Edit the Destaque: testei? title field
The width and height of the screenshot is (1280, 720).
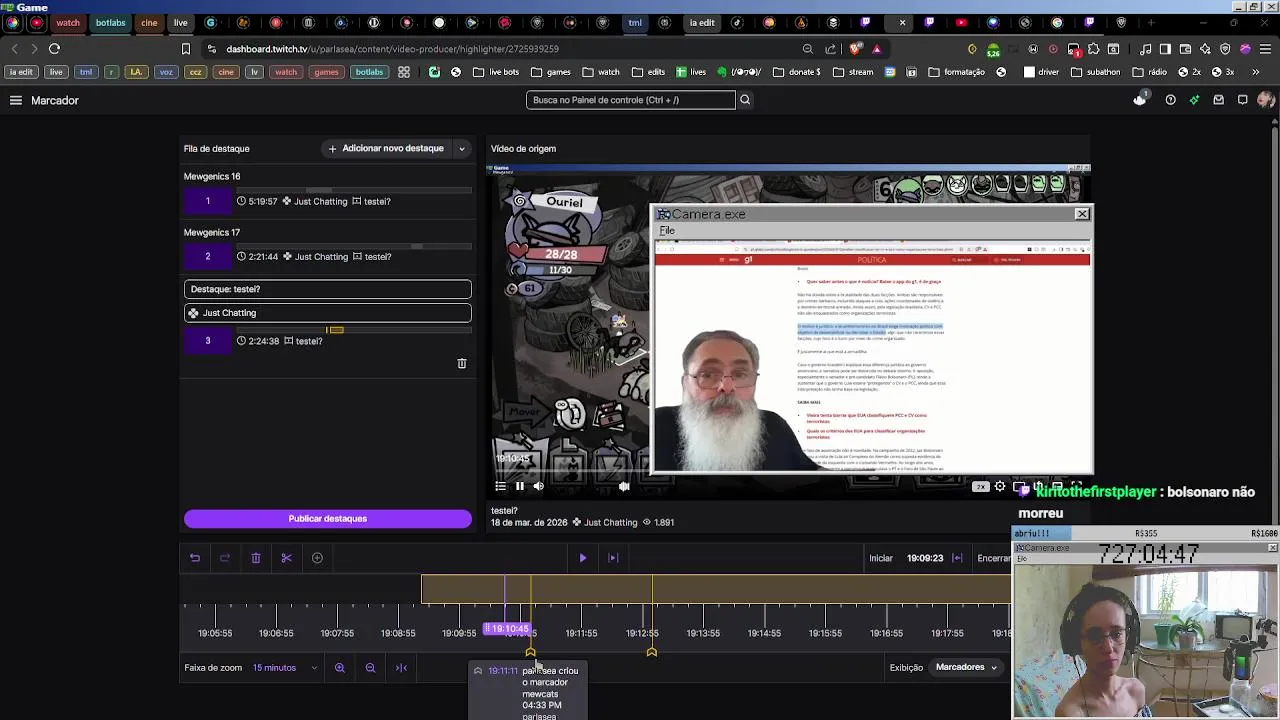tap(328, 289)
